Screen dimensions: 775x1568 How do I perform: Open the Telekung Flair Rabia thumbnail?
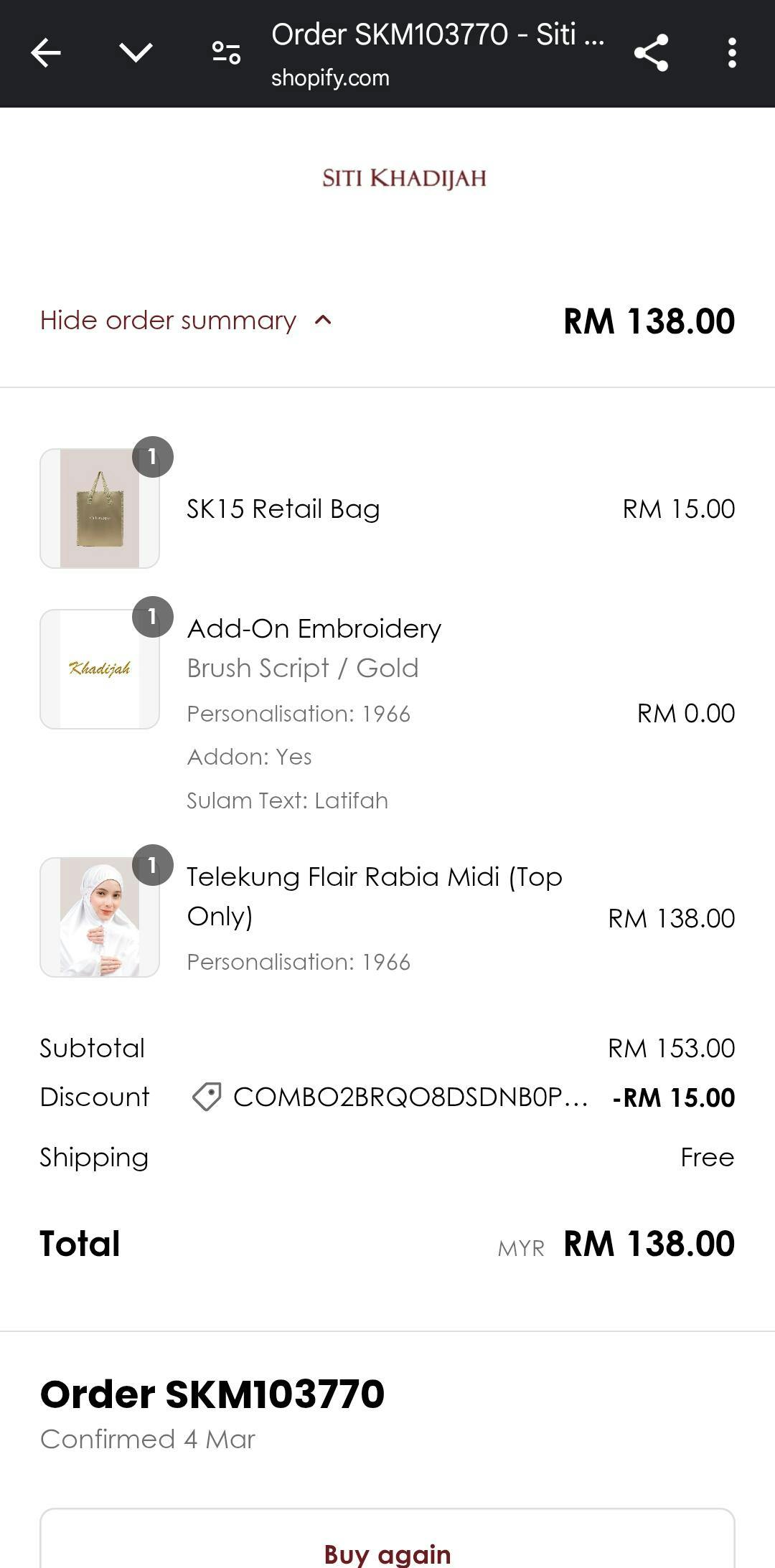click(x=100, y=917)
